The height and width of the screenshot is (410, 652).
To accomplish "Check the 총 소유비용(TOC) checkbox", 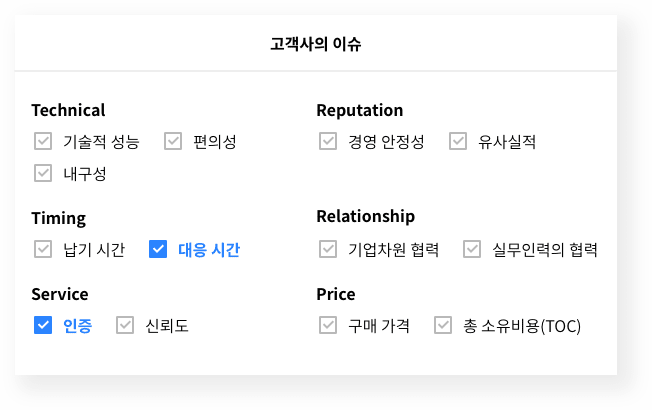I will click(443, 325).
